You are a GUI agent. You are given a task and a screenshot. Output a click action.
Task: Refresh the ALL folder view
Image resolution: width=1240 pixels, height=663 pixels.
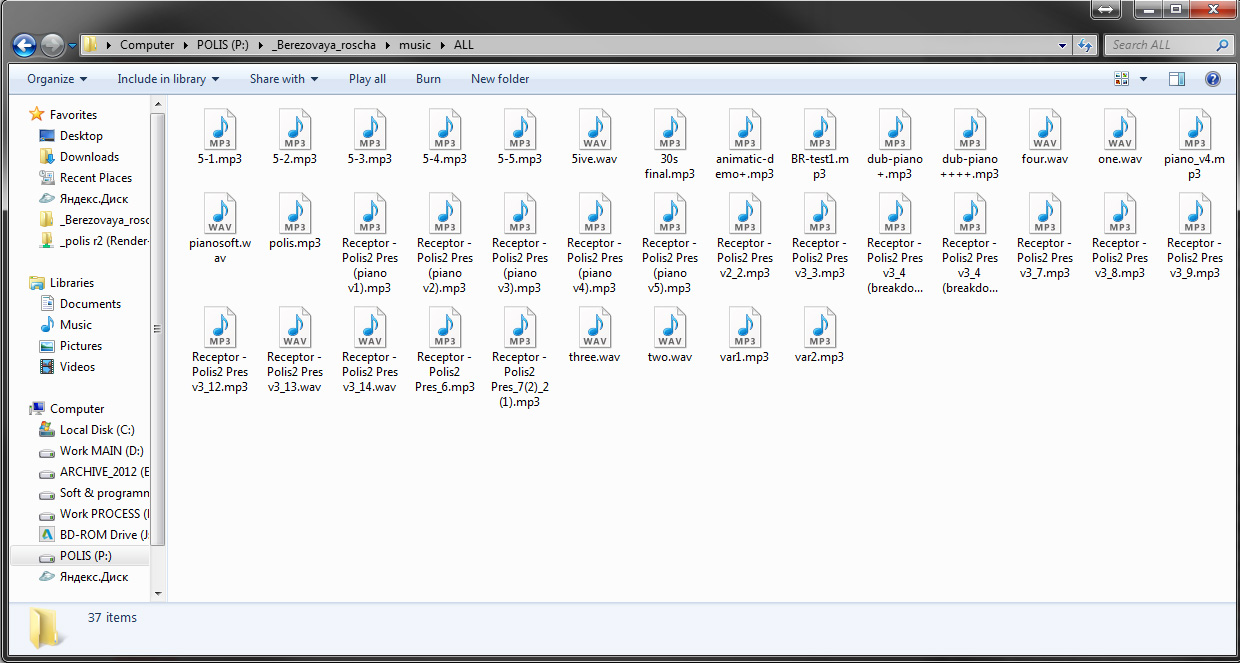pyautogui.click(x=1086, y=45)
